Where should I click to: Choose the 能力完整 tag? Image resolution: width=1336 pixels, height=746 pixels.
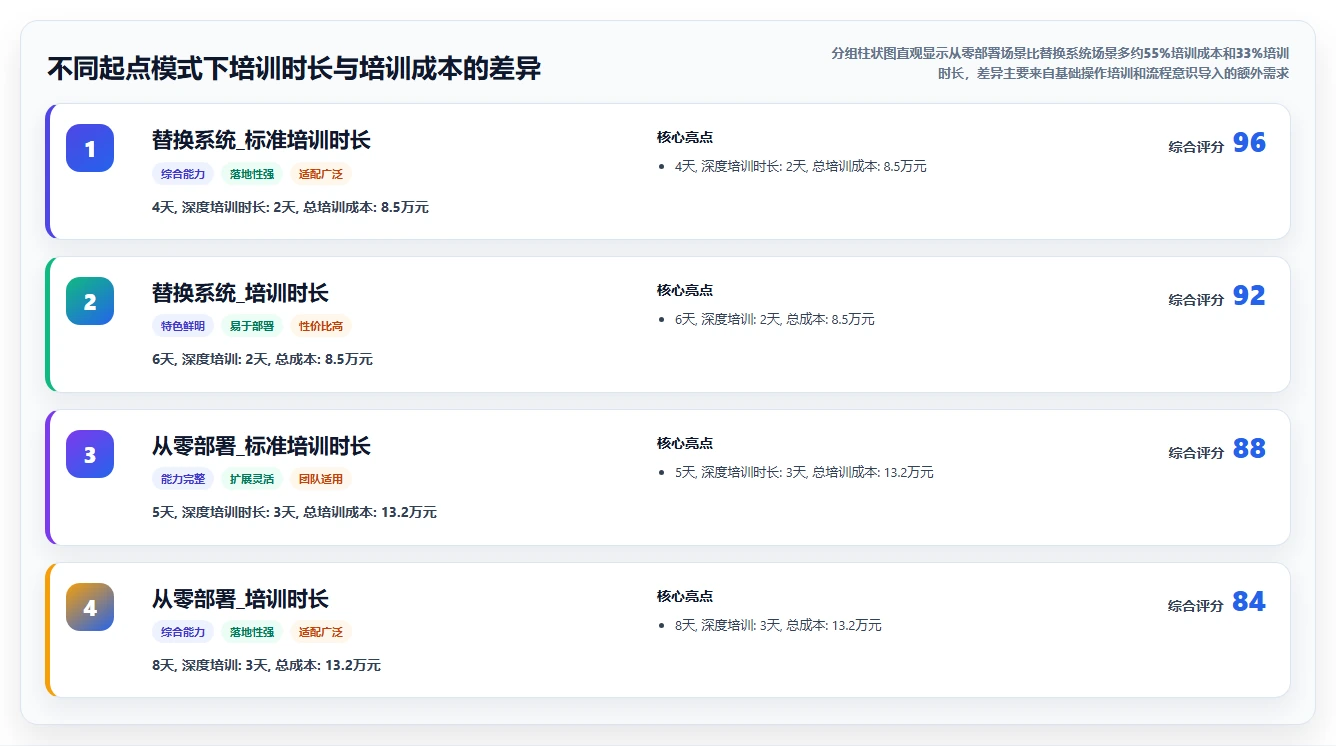[x=183, y=480]
